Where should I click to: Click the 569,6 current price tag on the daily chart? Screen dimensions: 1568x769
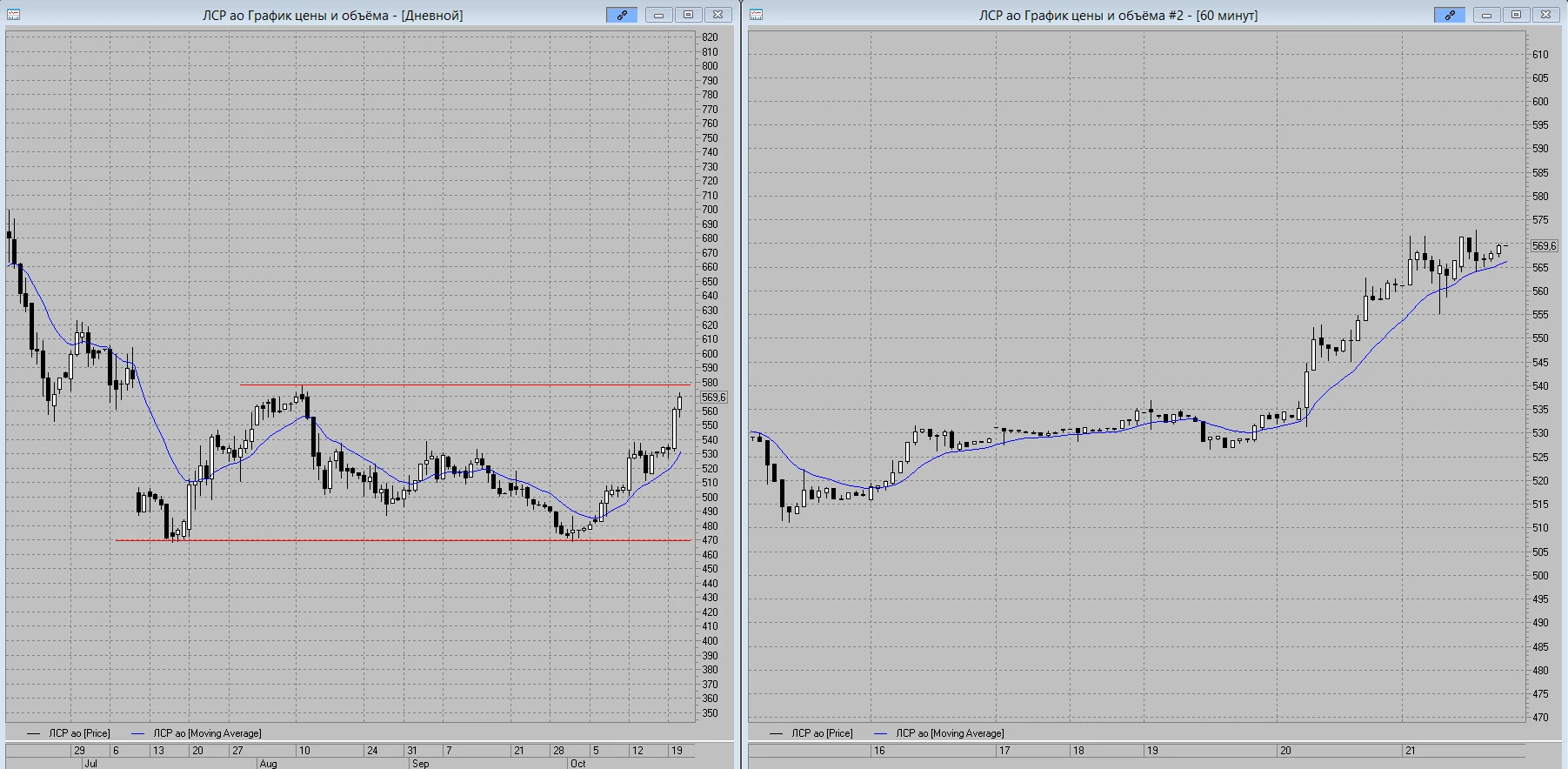(x=713, y=398)
